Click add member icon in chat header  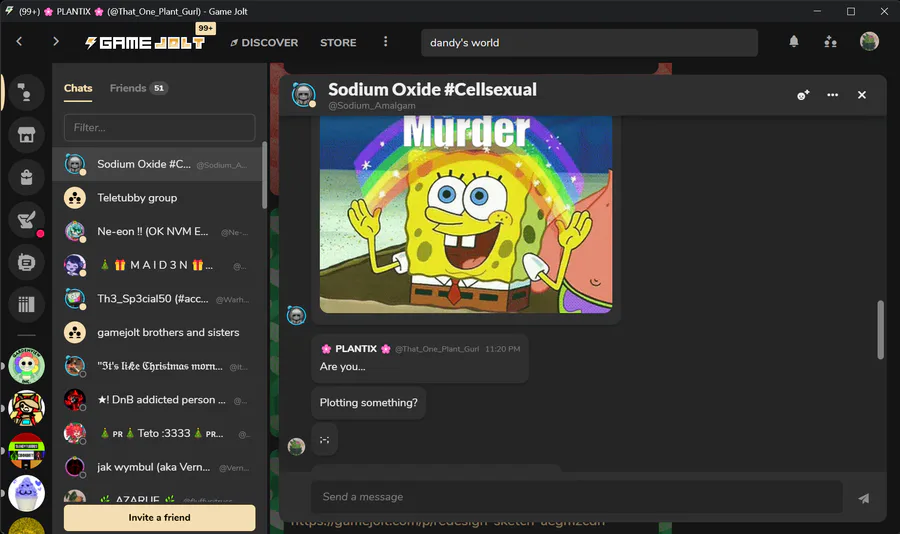tap(803, 95)
